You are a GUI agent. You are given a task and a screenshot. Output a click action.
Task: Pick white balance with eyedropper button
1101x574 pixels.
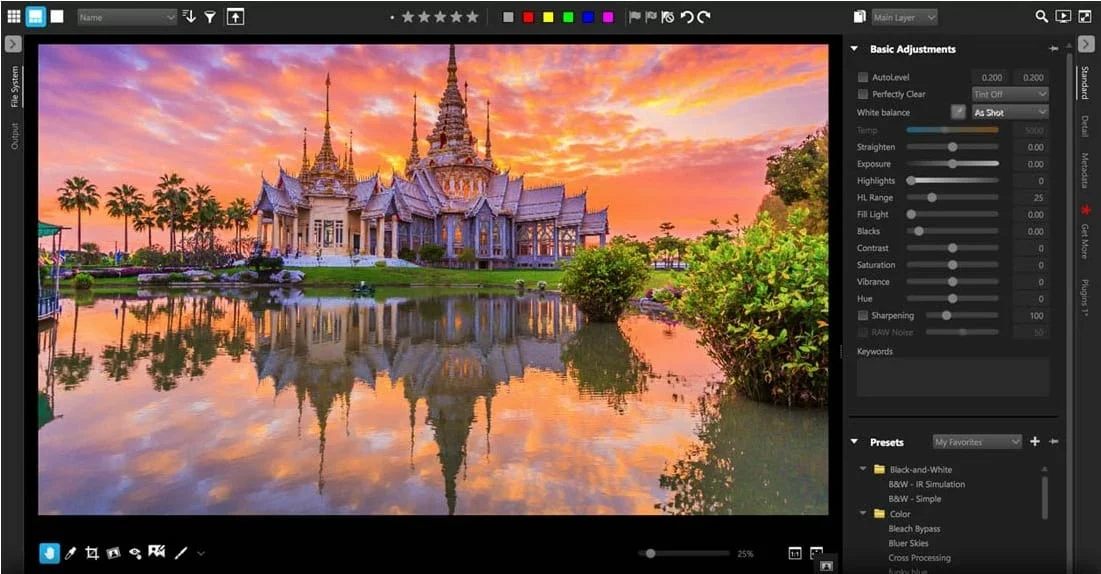(958, 112)
